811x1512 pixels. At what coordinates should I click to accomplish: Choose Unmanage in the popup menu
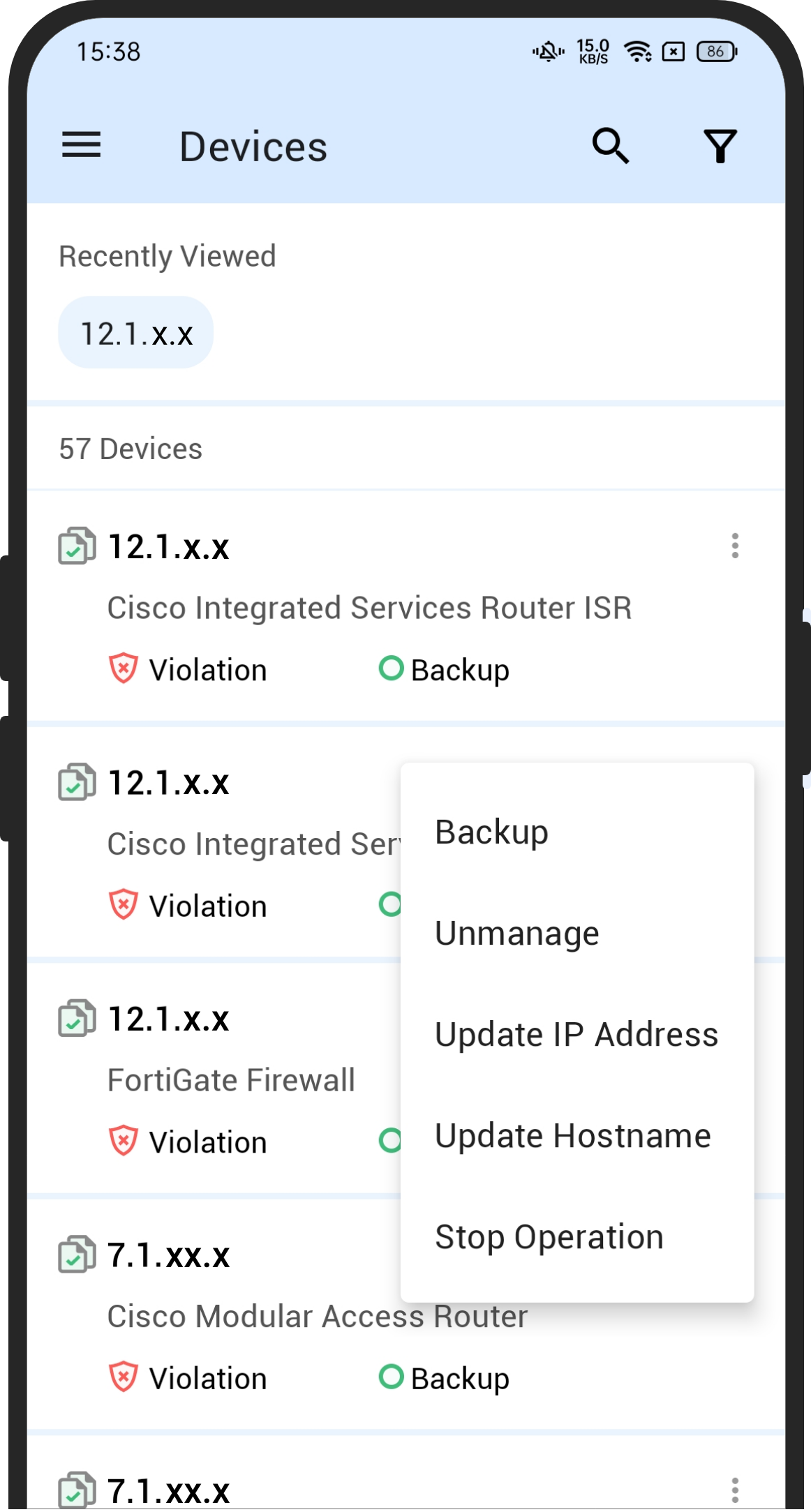point(516,933)
